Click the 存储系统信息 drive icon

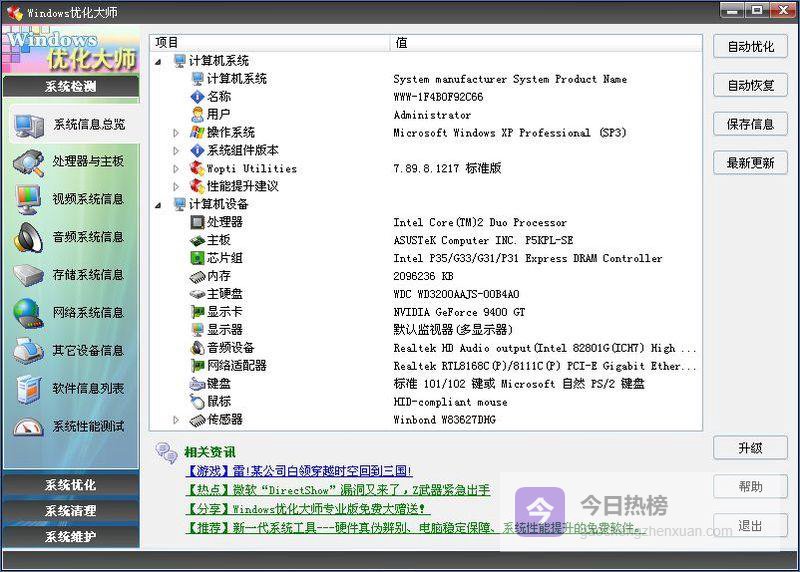pos(28,275)
